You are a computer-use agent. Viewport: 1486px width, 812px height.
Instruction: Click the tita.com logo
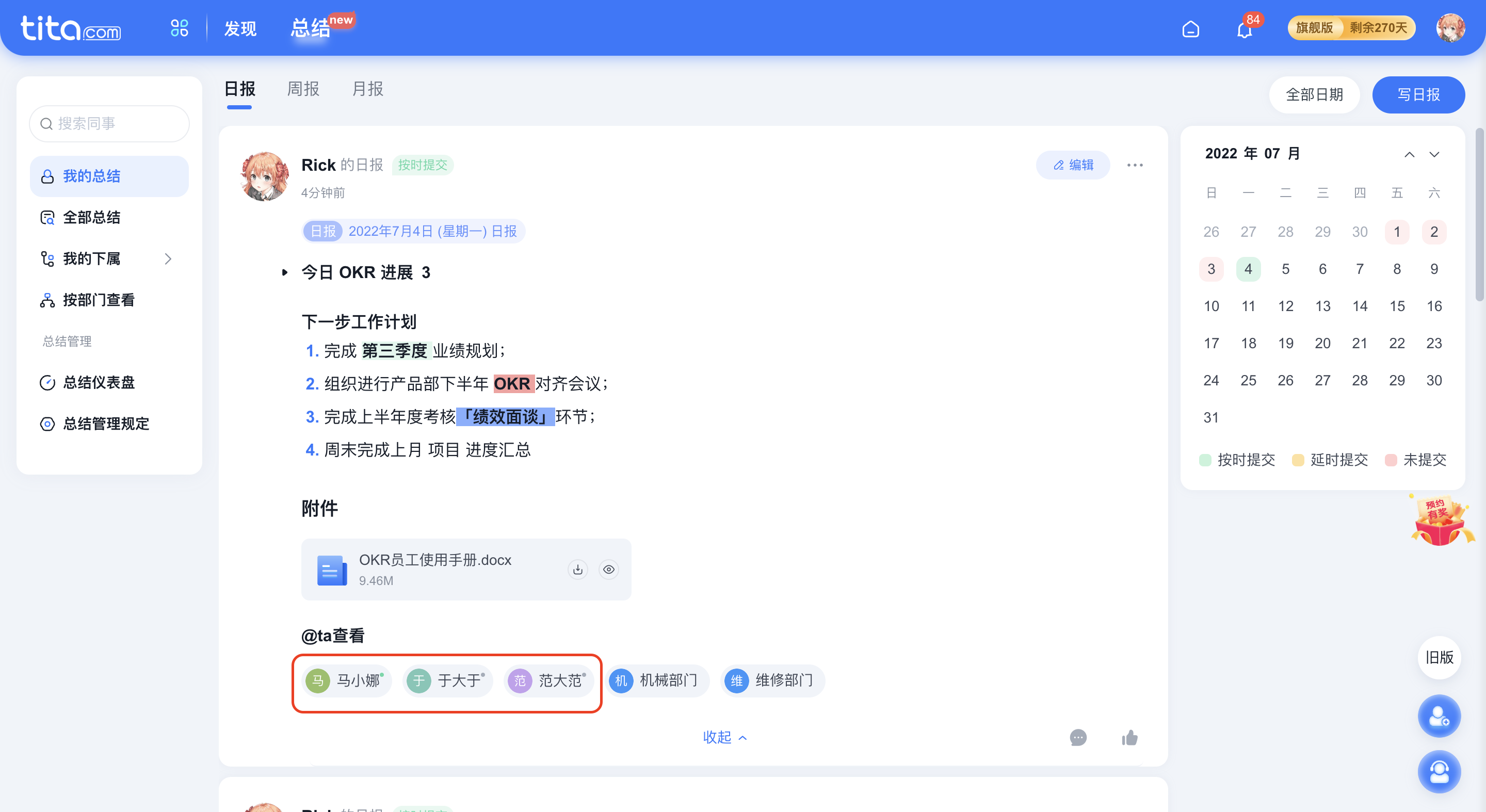[71, 28]
